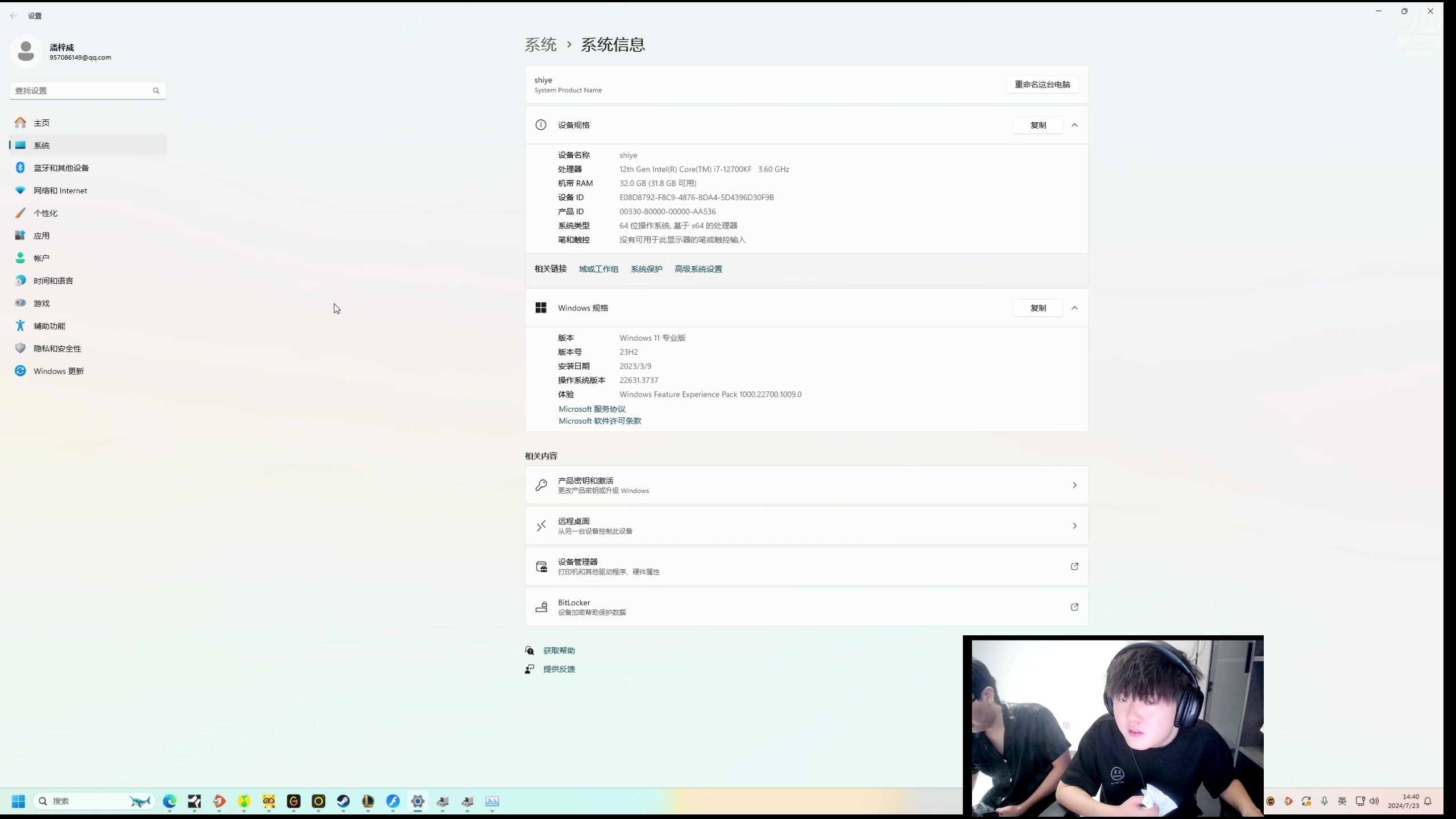Open 产品密钥和激活 row
Screen dimensions: 1456x819
point(806,485)
